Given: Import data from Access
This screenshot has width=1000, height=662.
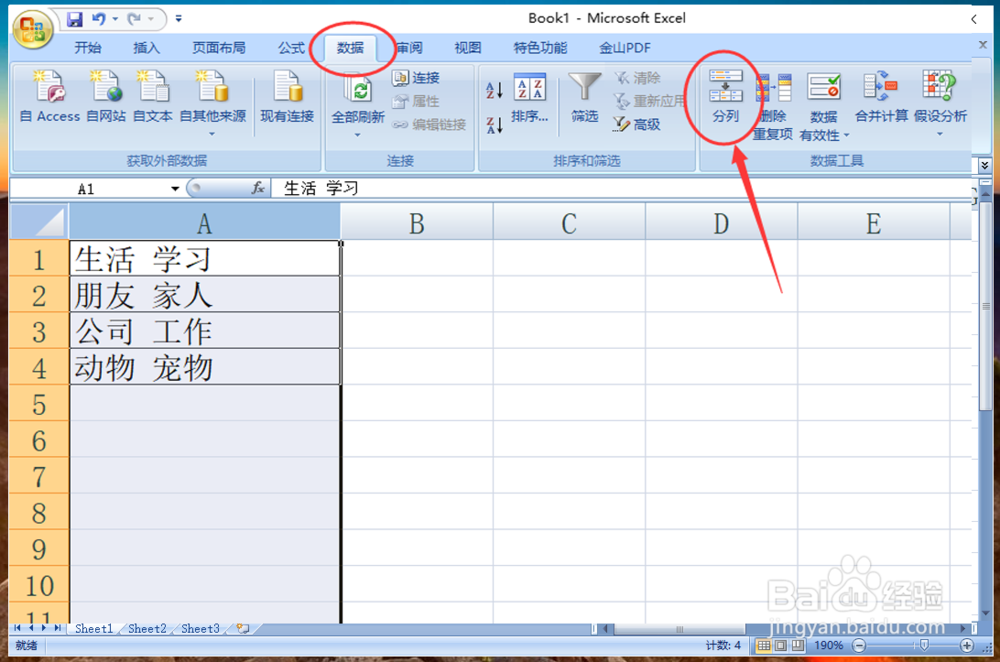Looking at the screenshot, I should pos(50,97).
